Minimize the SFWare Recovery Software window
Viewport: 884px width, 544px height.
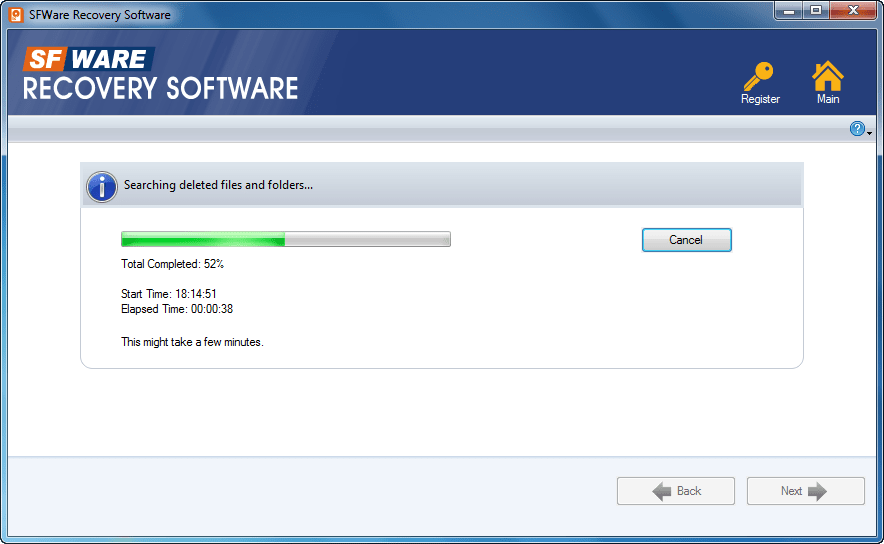(789, 11)
